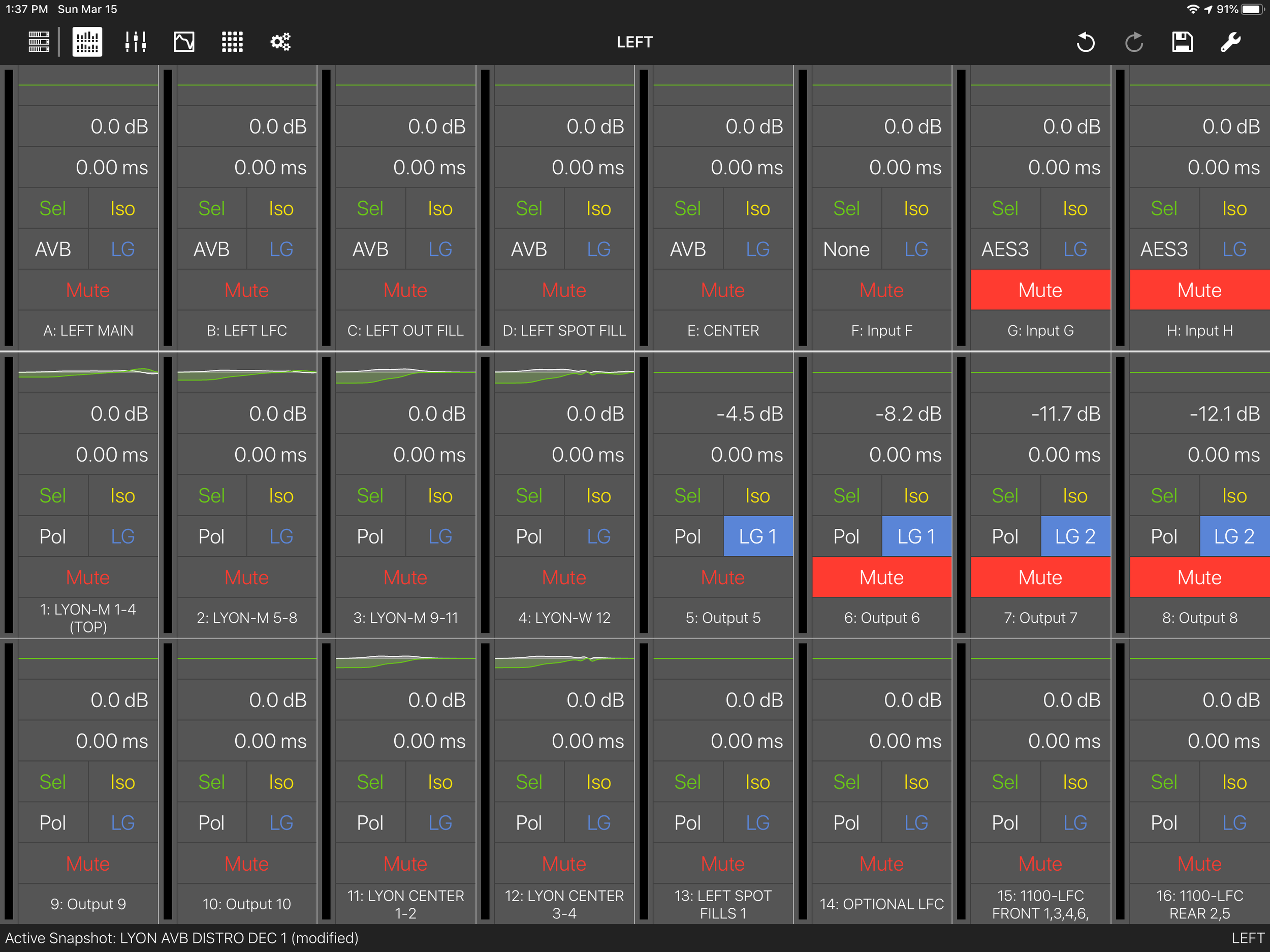Image resolution: width=1270 pixels, height=952 pixels.
Task: Toggle Pol polarity on 11: LYON CENTER 1-2
Action: tap(370, 823)
